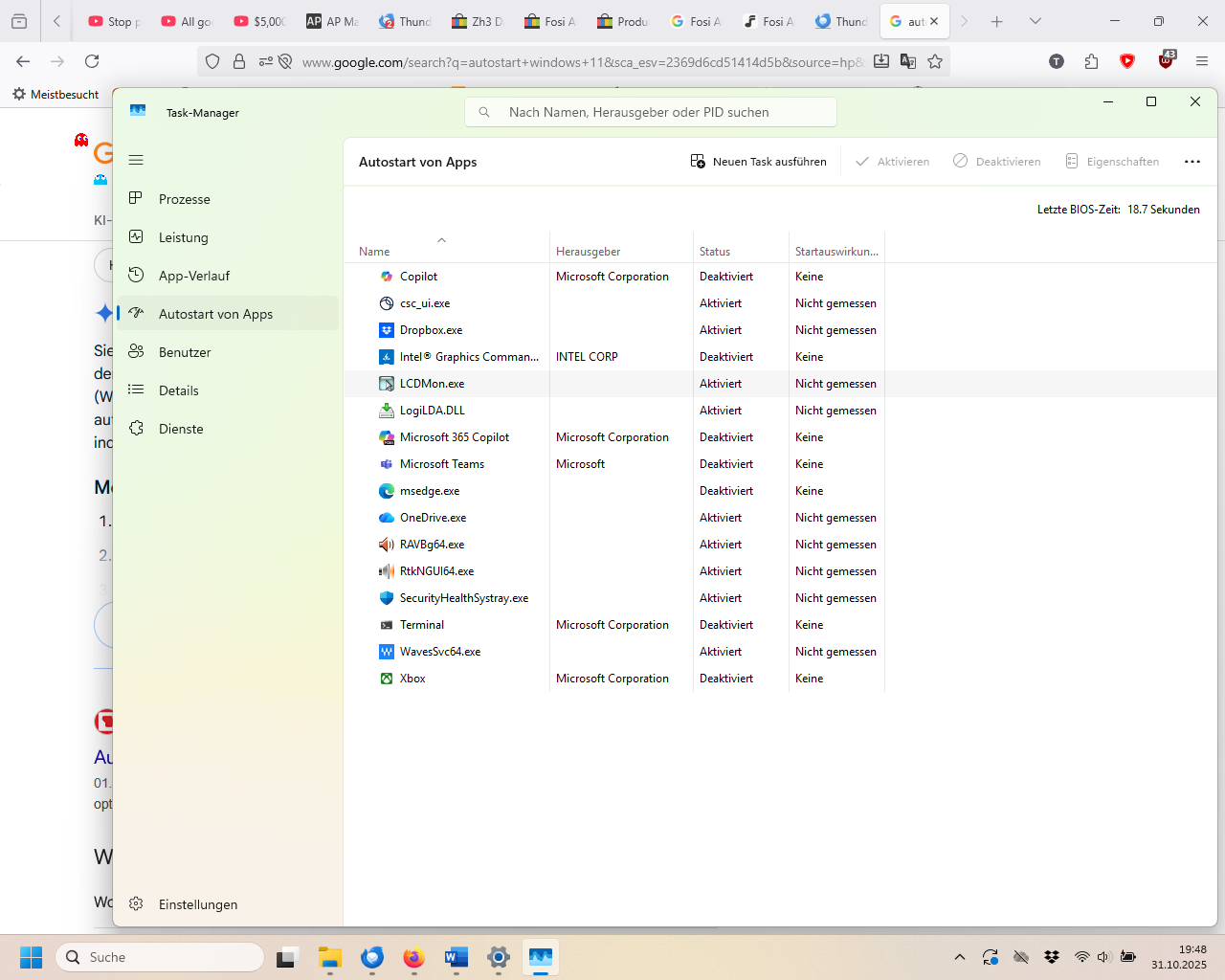Sort by the Herausgeber column

click(588, 252)
